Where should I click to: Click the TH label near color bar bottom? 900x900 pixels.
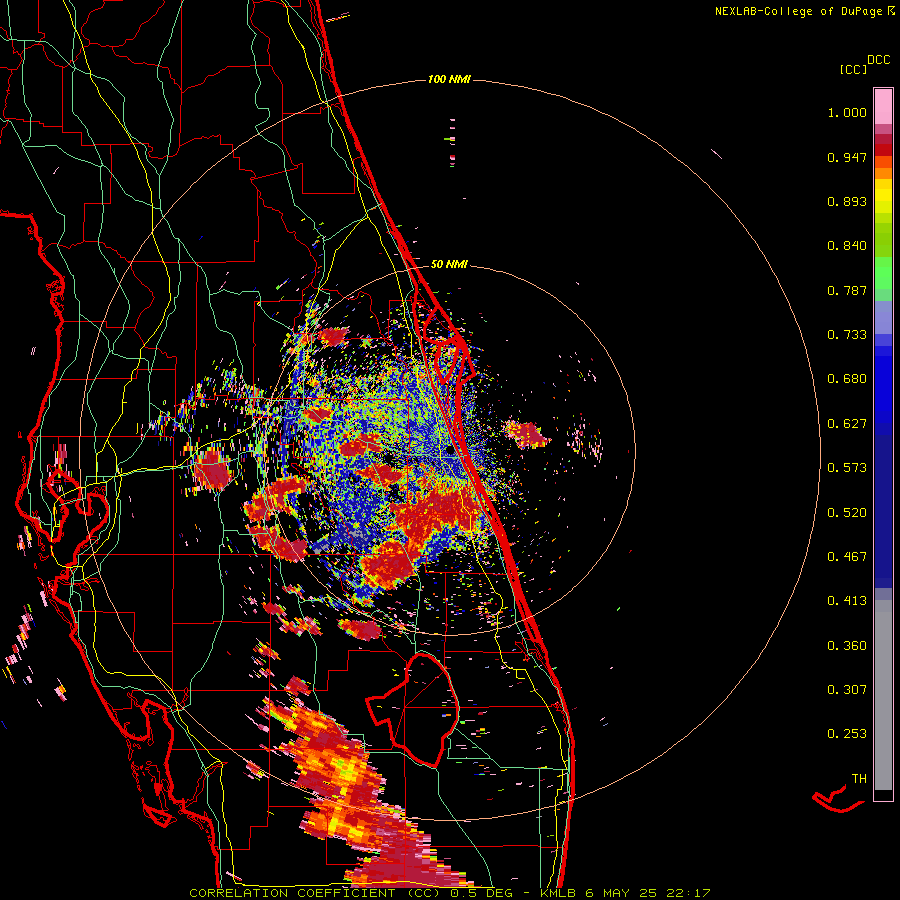click(859, 779)
